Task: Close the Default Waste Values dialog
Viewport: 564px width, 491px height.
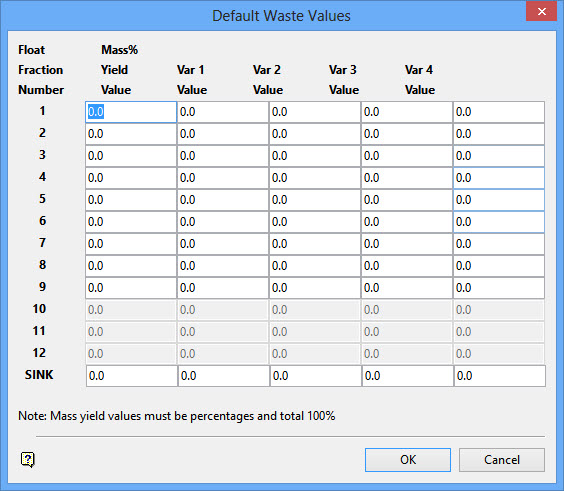Action: pos(541,12)
